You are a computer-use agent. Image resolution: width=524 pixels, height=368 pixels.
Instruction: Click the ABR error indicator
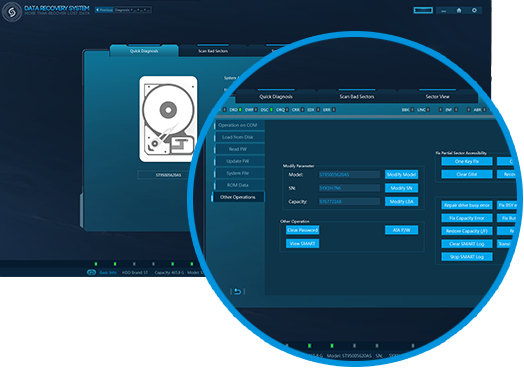click(x=480, y=110)
